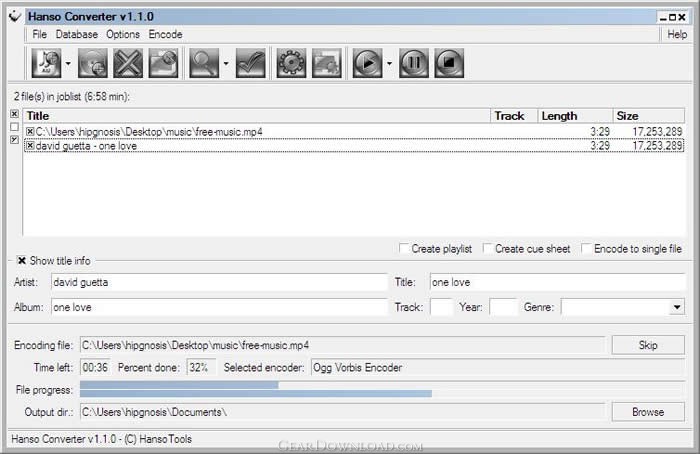Click the toggle selection joblist button
700x454 pixels.
(x=14, y=140)
